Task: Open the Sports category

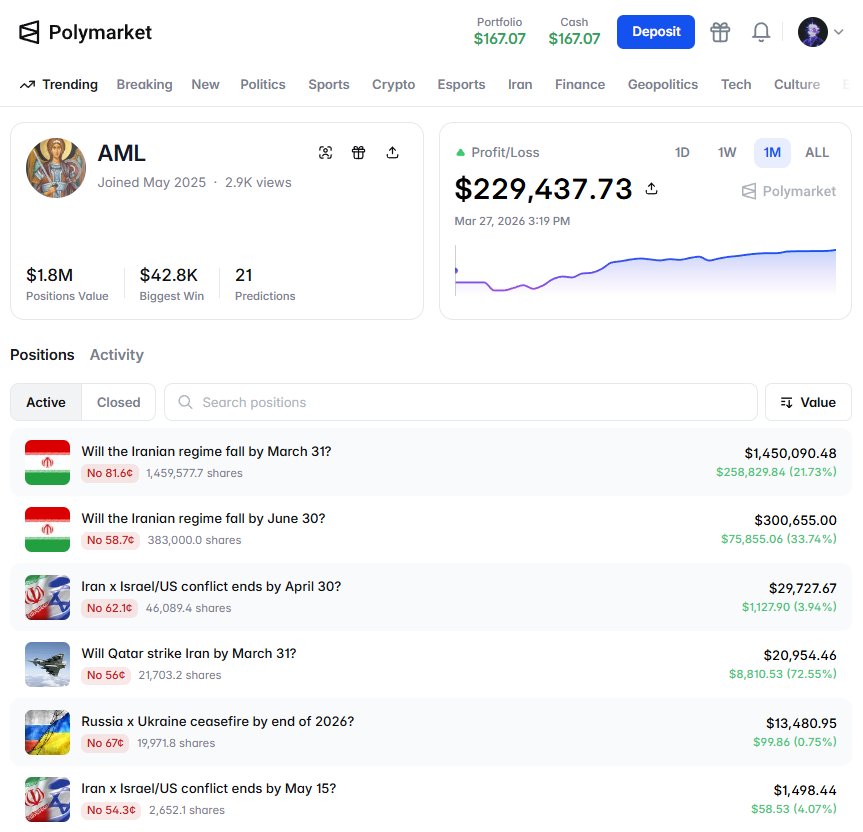Action: (329, 84)
